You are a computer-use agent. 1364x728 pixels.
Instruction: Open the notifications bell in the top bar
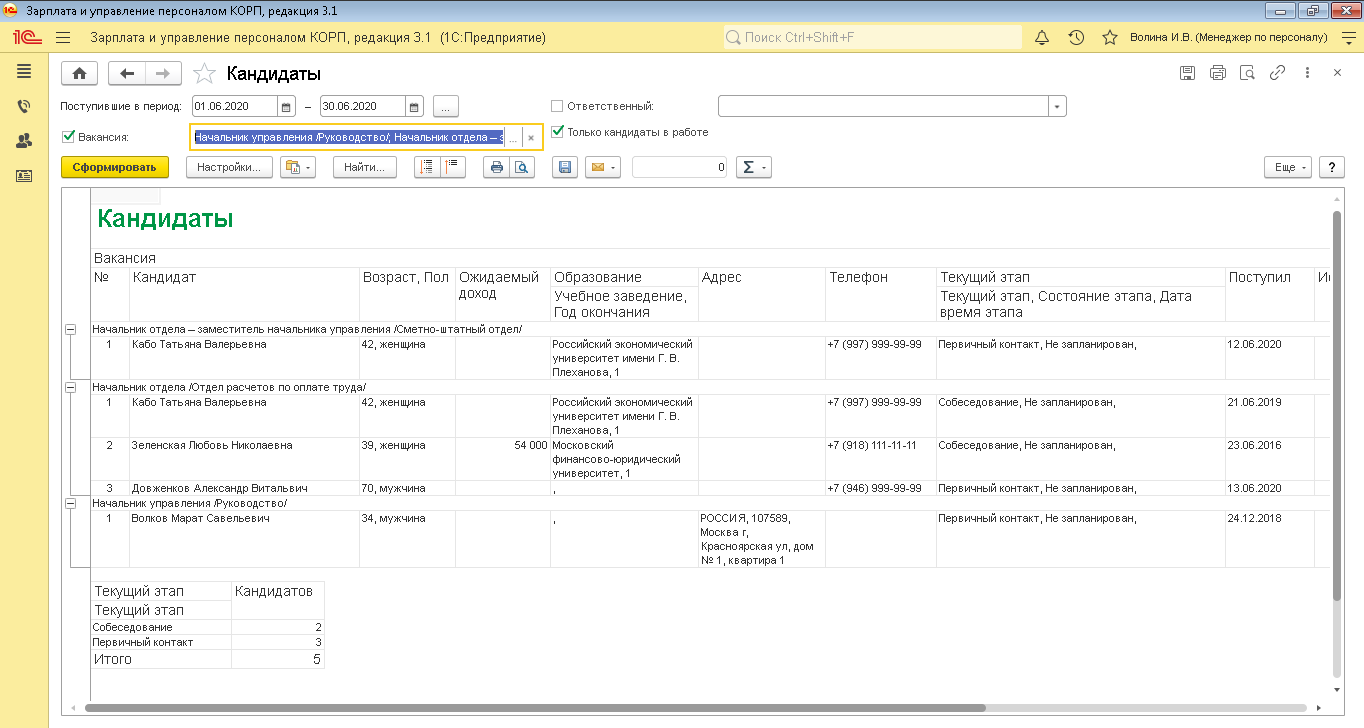(1041, 37)
